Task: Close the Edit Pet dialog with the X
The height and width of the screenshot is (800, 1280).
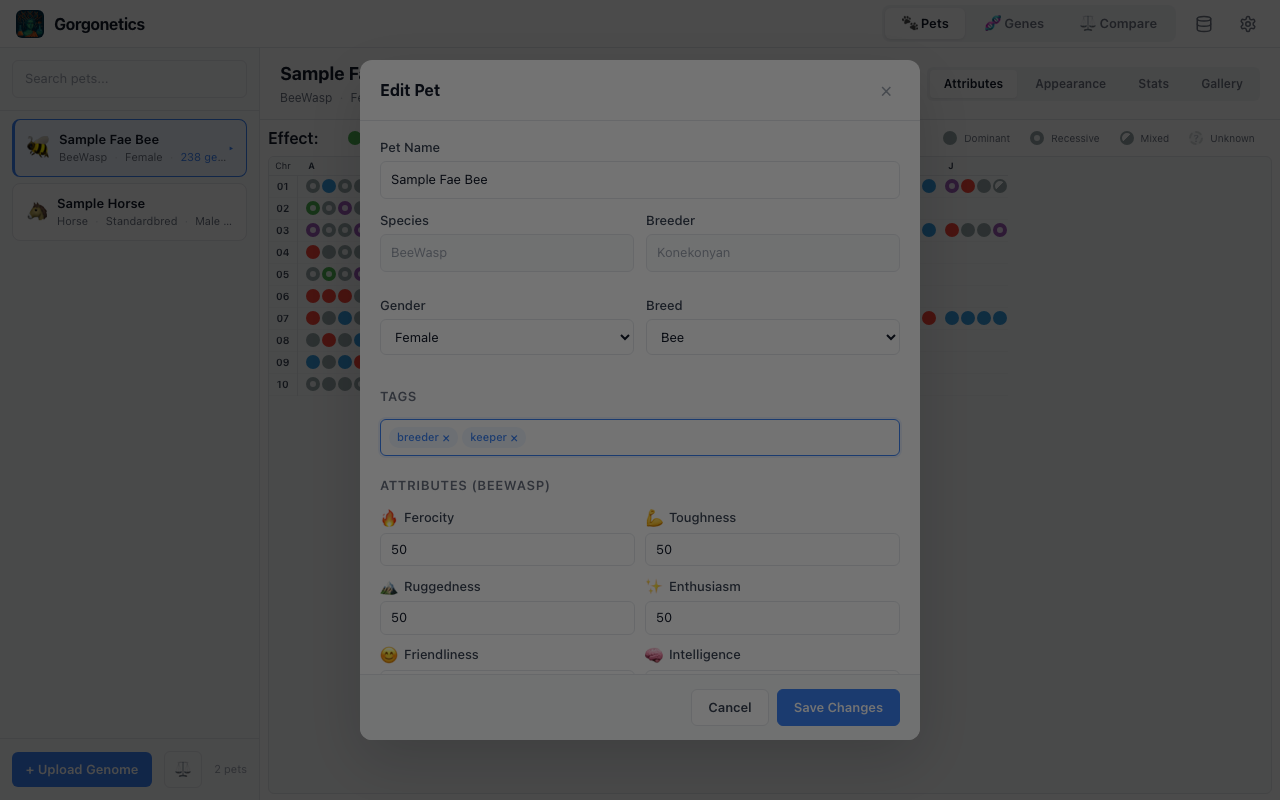Action: click(886, 91)
